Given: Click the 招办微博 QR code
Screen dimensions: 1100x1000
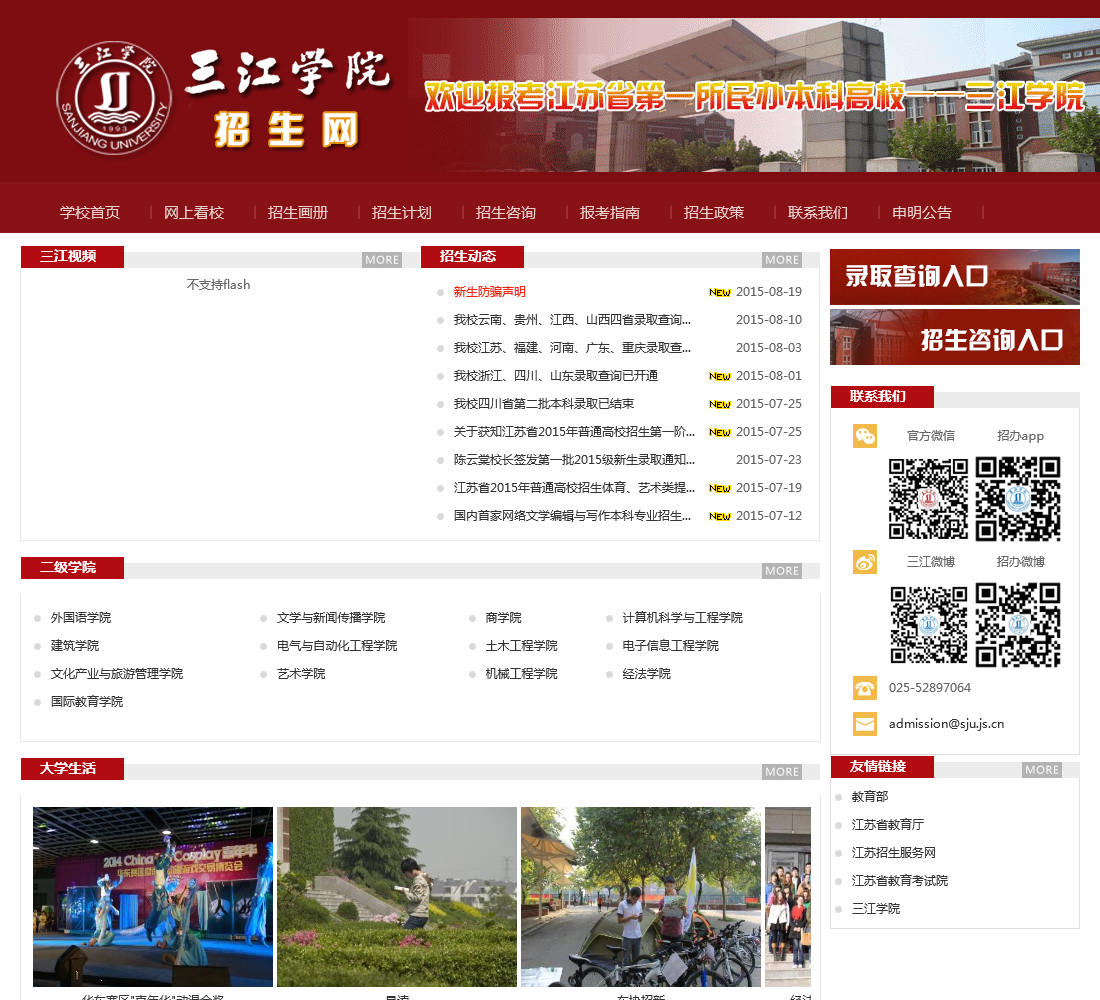Looking at the screenshot, I should click(1018, 625).
